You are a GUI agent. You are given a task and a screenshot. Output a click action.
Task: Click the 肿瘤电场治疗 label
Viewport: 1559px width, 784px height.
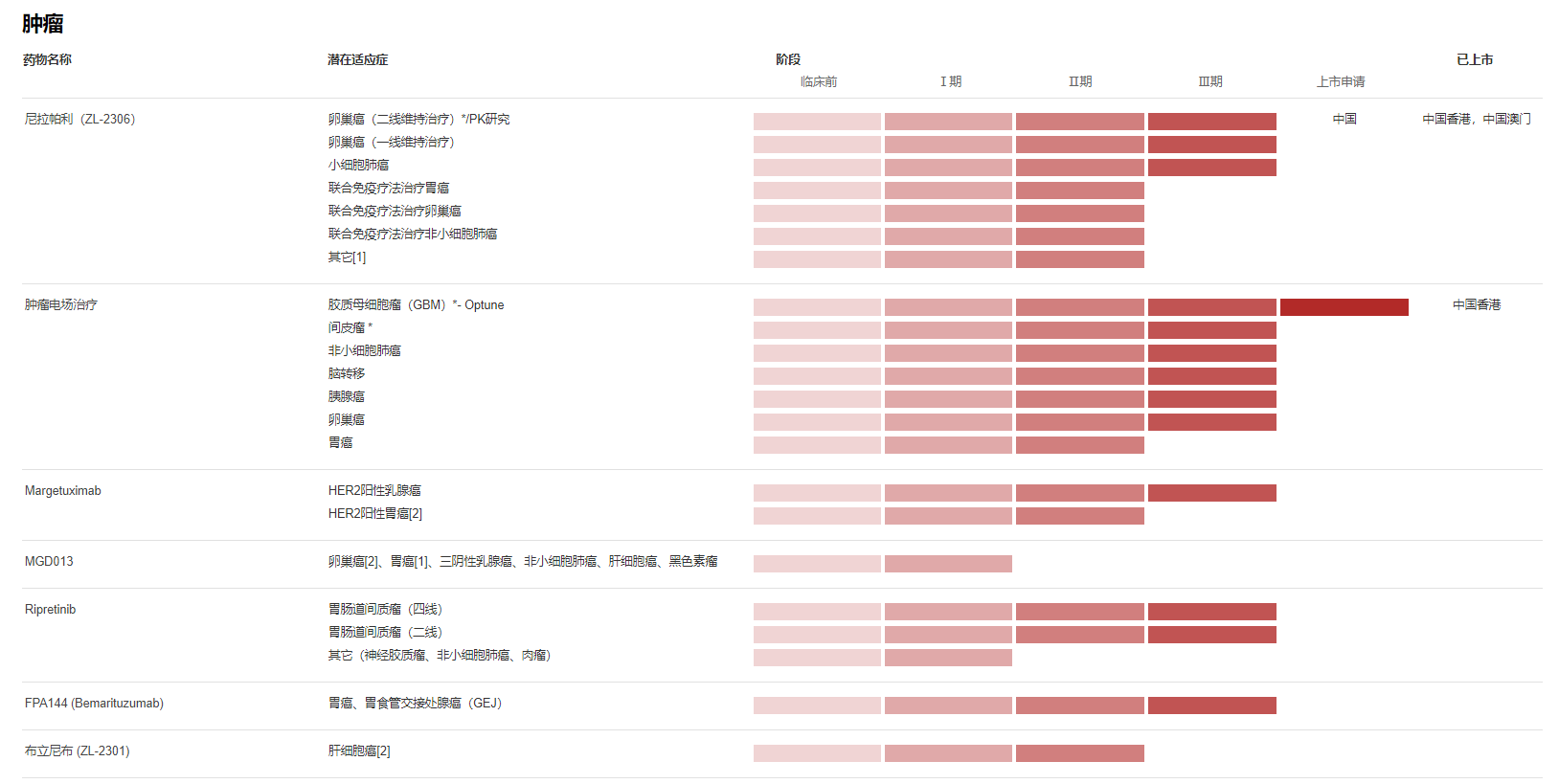pos(61,305)
